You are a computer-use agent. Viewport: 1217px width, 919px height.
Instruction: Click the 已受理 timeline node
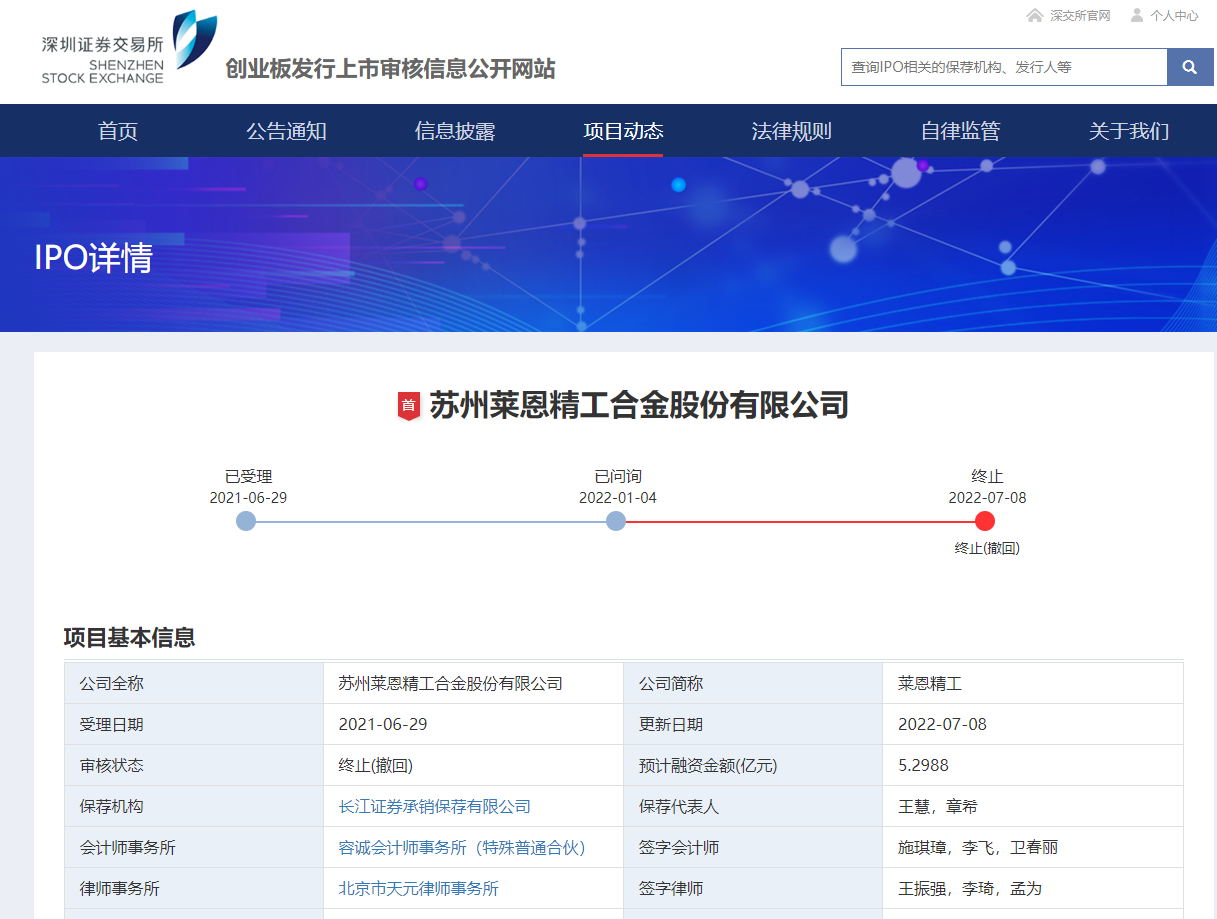click(x=246, y=521)
